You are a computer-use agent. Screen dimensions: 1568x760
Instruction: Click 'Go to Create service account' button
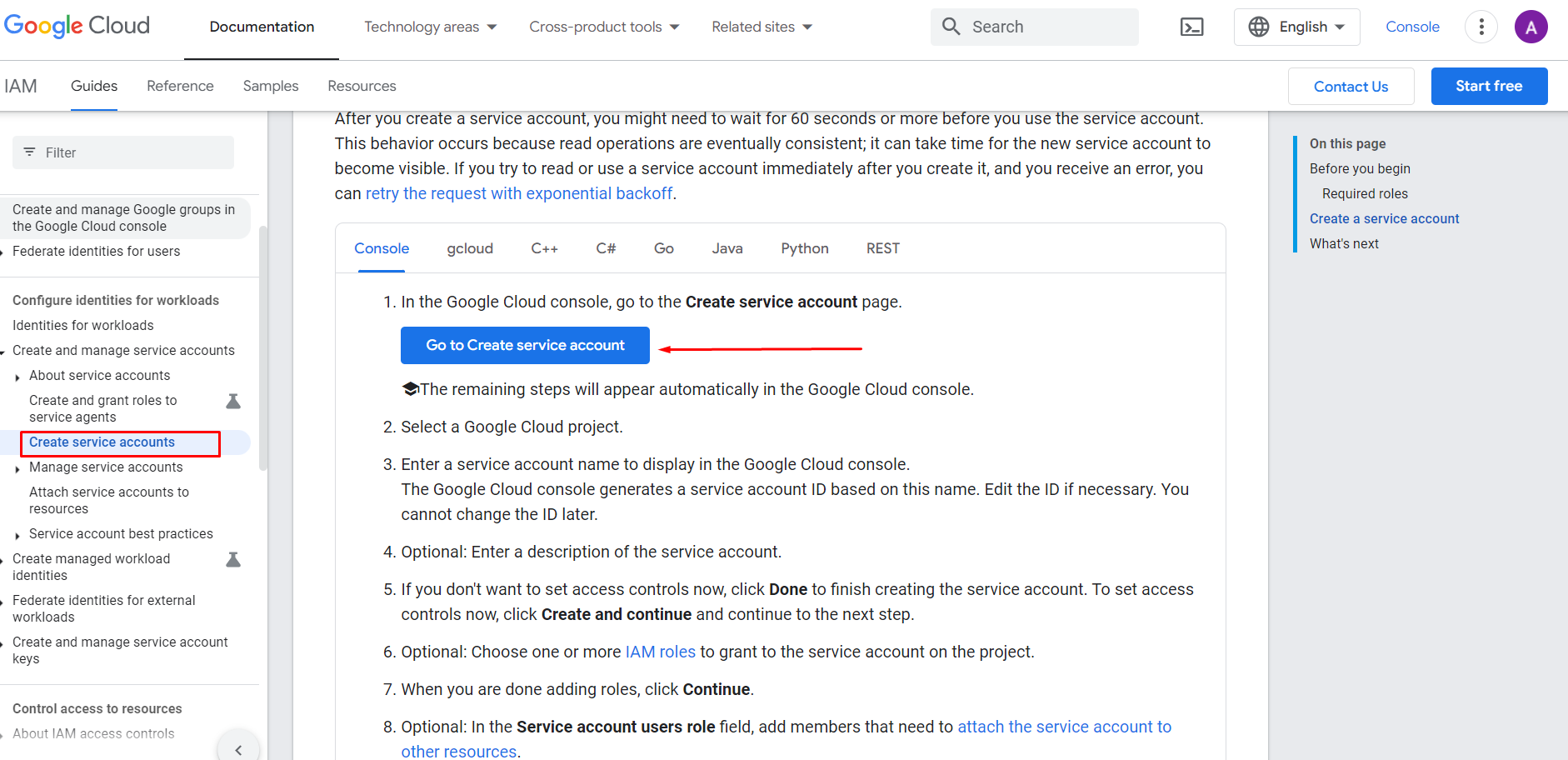(x=525, y=344)
